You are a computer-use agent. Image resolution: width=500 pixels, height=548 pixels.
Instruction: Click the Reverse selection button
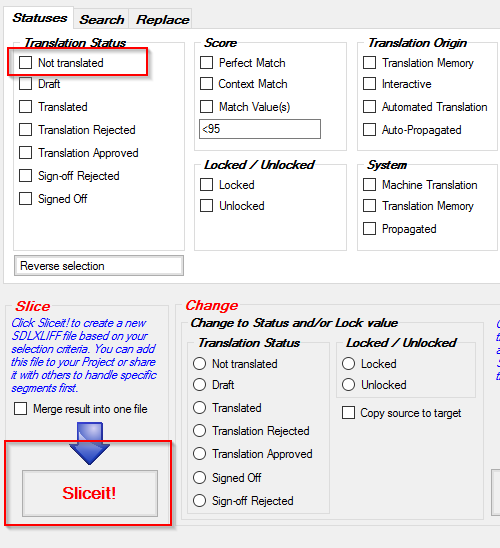click(99, 266)
